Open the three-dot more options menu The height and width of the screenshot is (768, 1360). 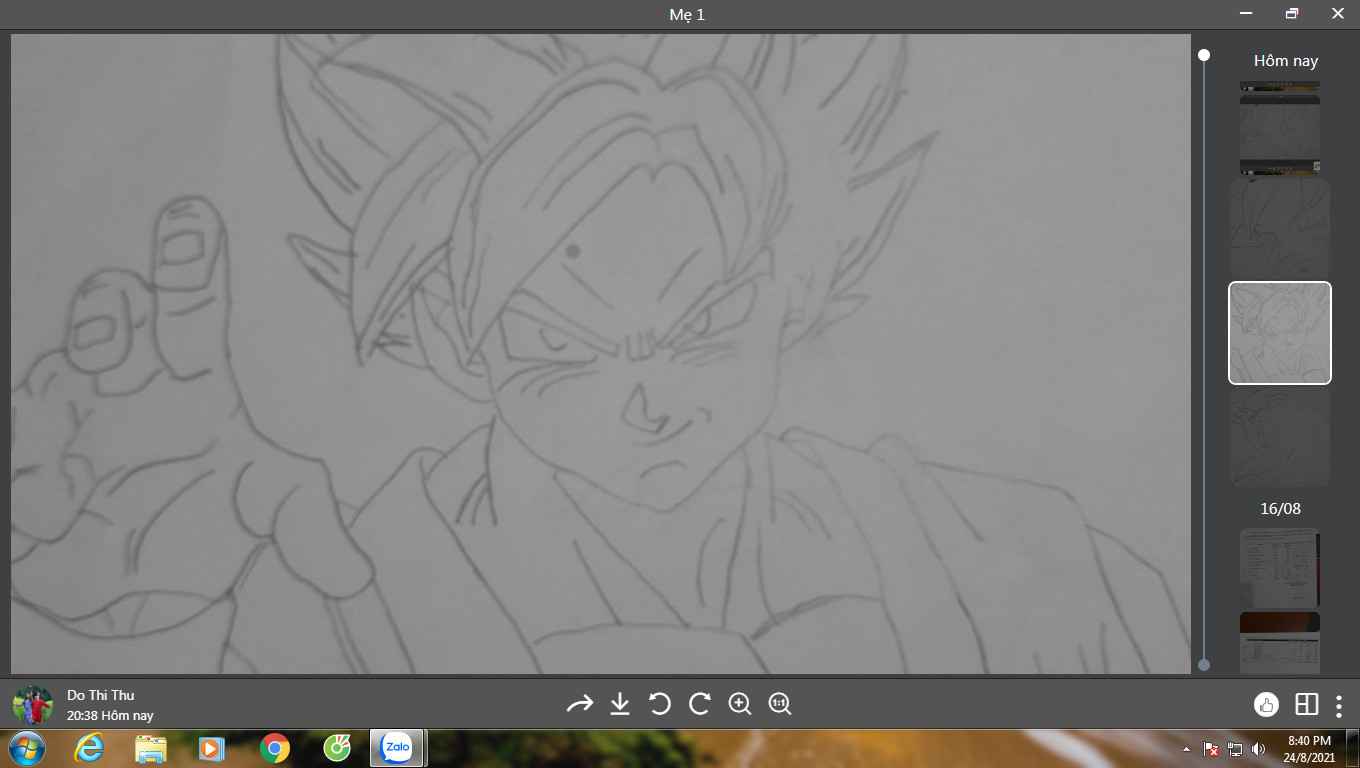[x=1339, y=705]
